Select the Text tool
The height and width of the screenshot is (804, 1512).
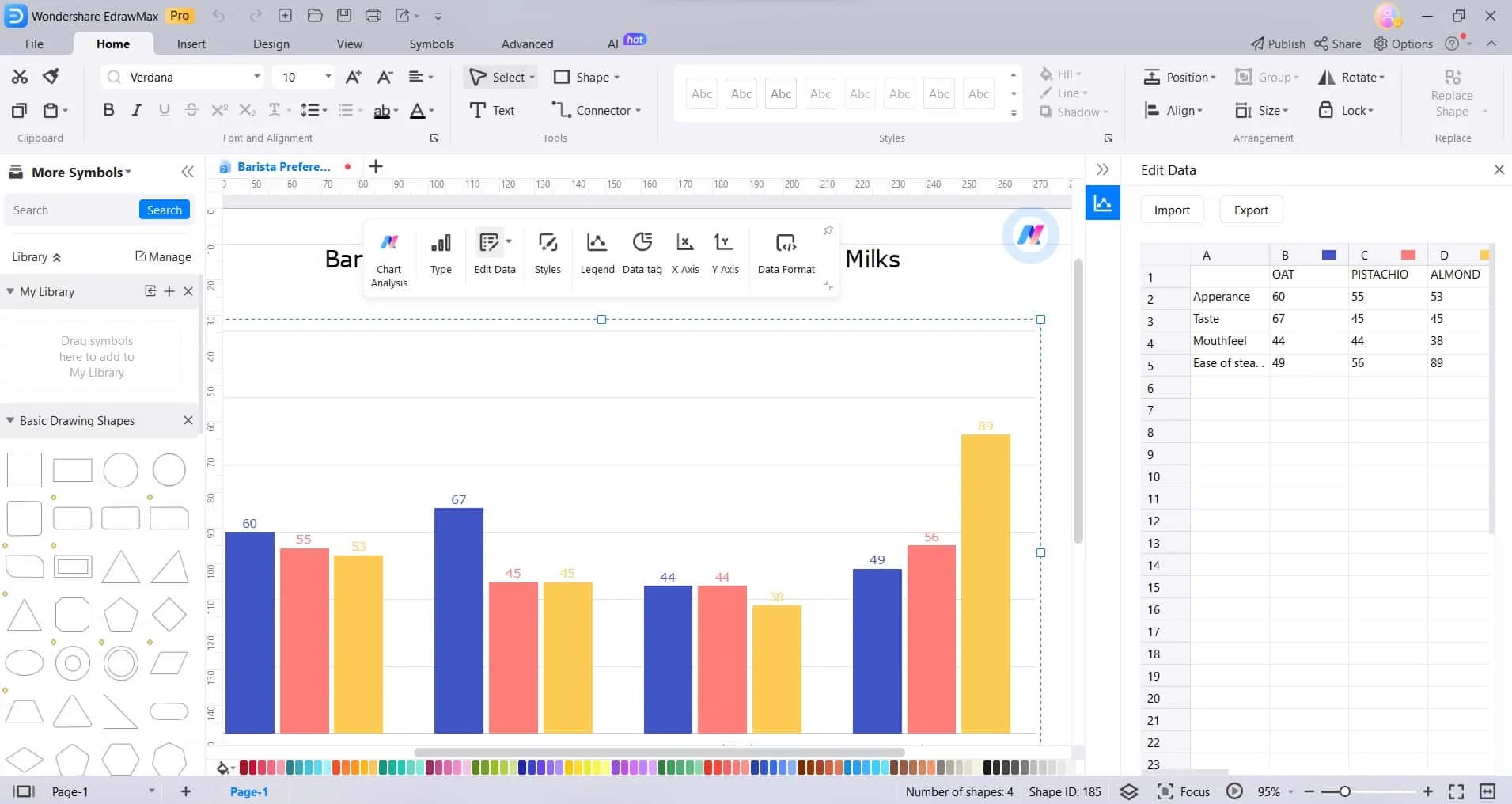(x=491, y=110)
